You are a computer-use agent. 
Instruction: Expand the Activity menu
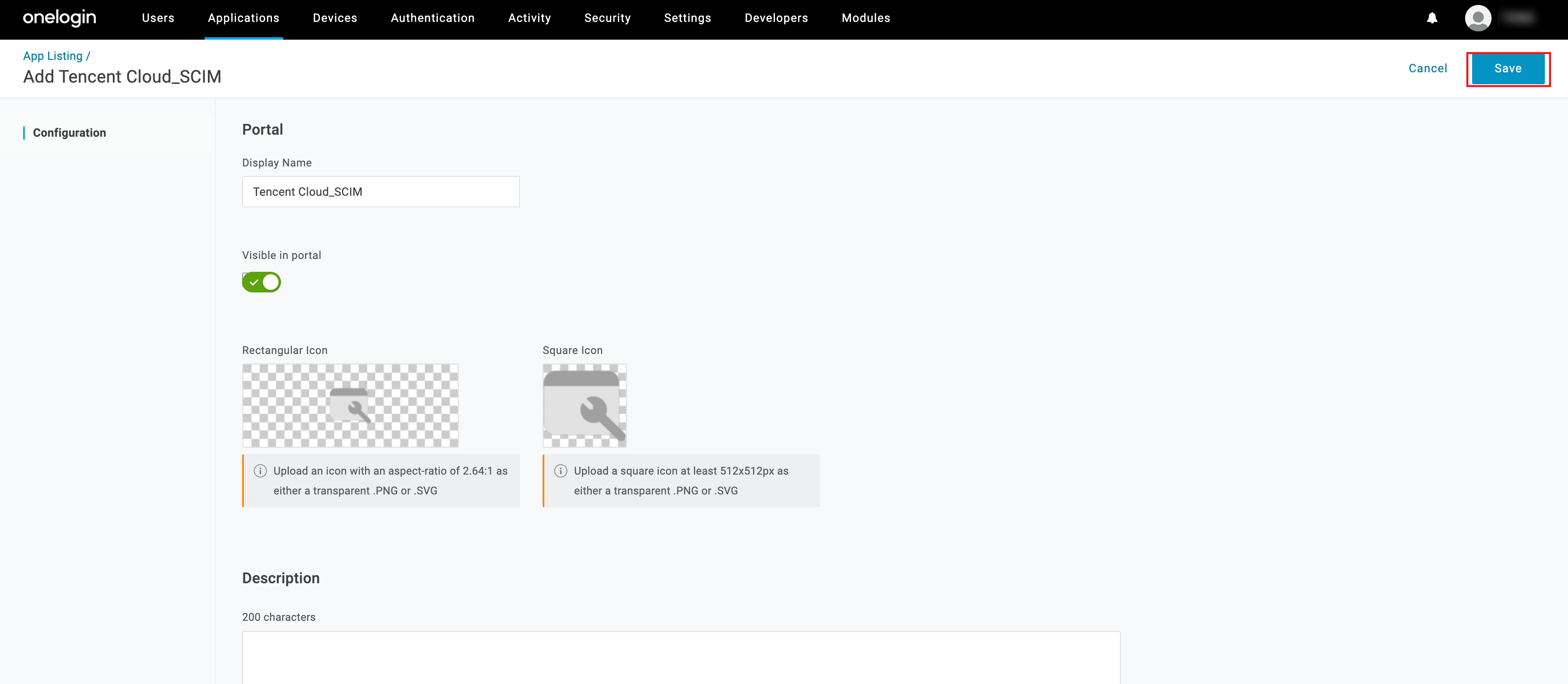click(529, 18)
